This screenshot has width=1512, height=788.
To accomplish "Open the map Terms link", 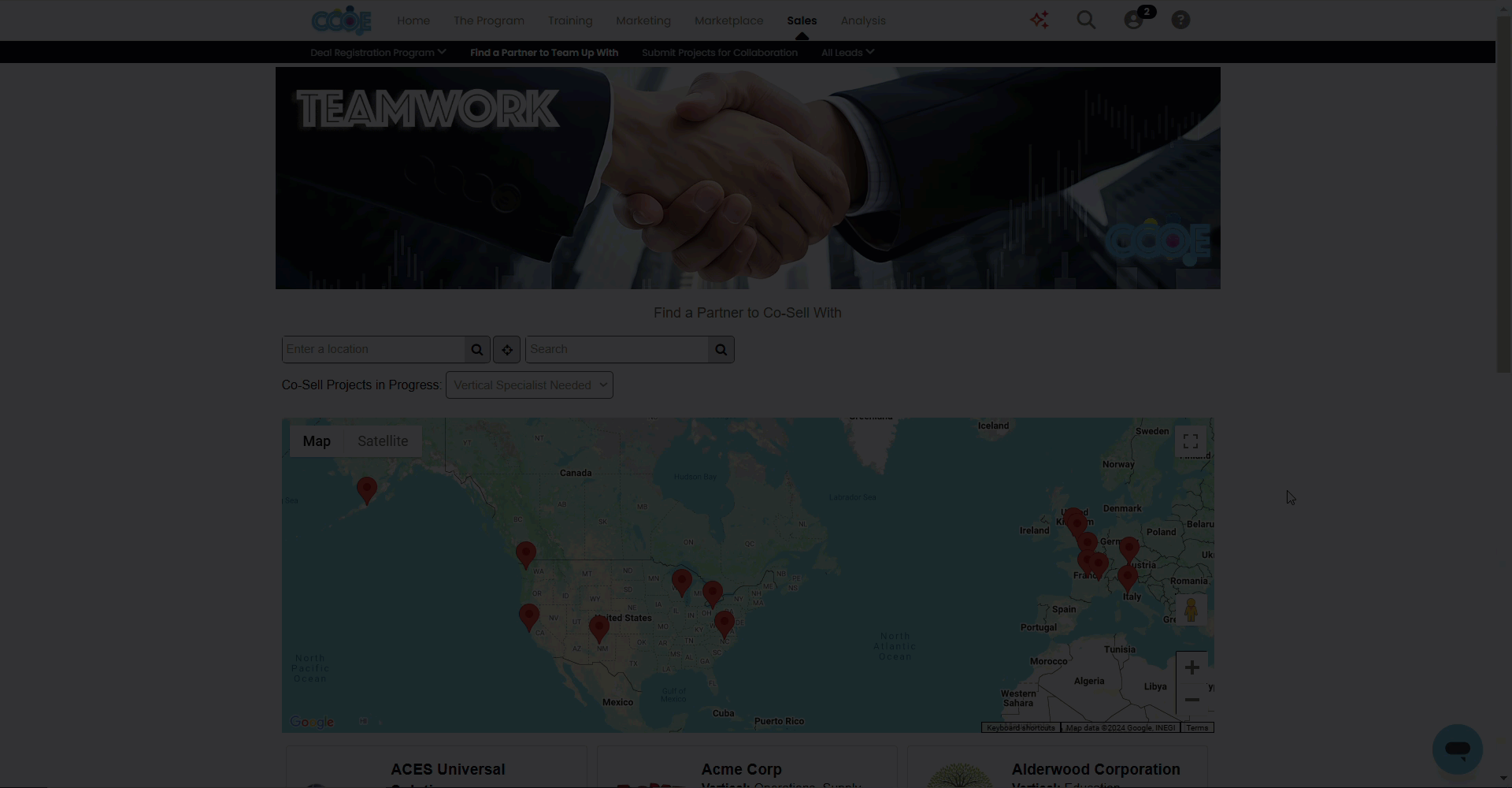I will (x=1197, y=728).
